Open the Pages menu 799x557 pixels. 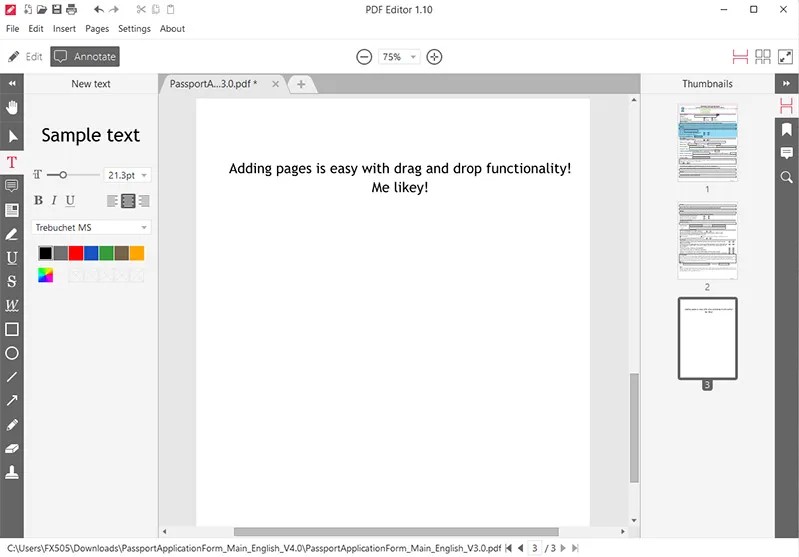click(97, 29)
